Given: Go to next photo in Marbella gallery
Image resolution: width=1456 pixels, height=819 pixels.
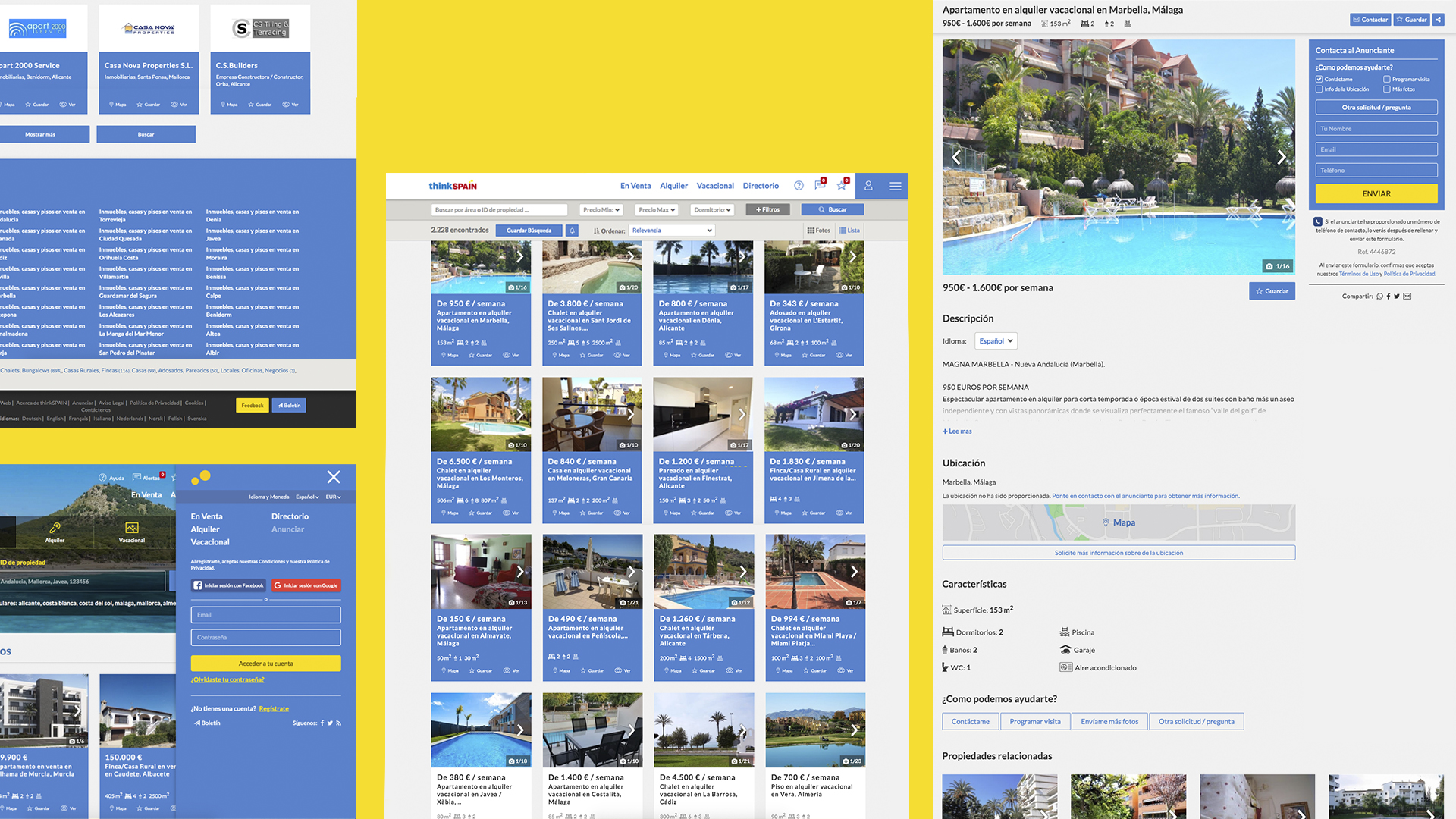Looking at the screenshot, I should point(1281,157).
